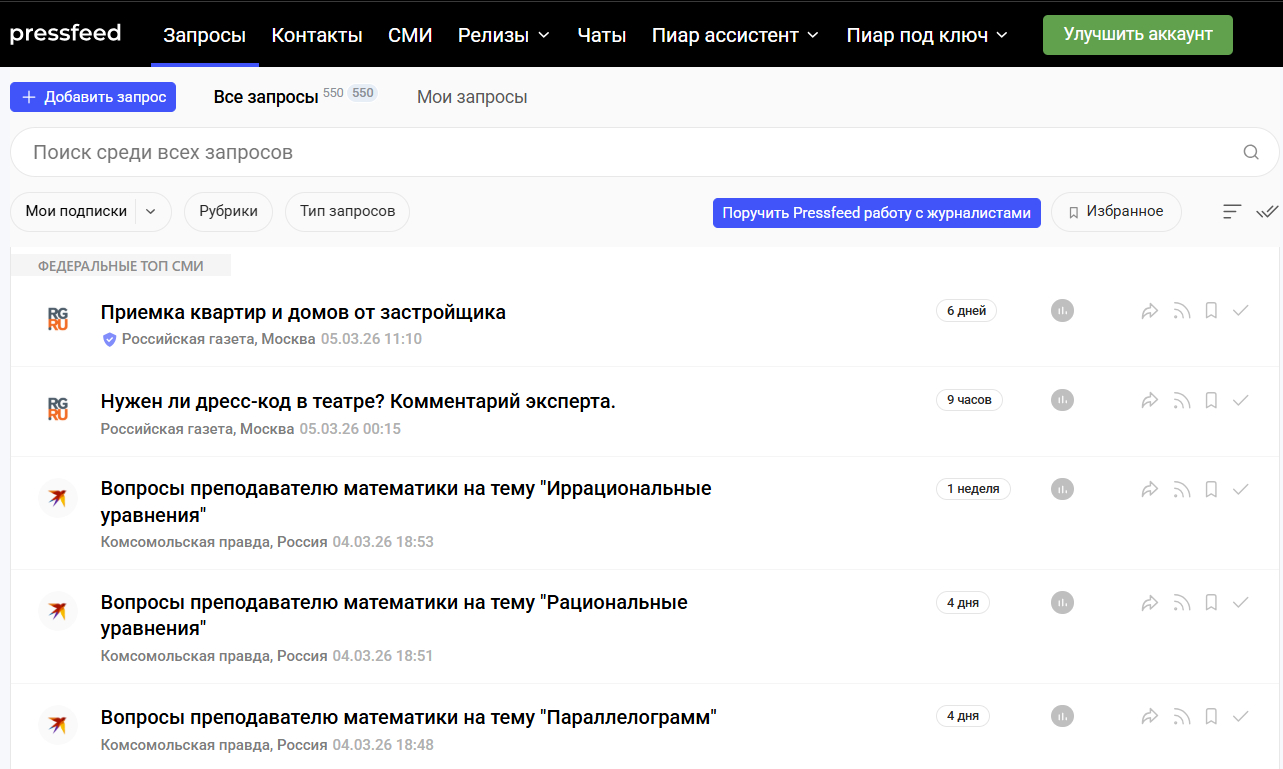Expand the "Мои подписки" dropdown arrow
This screenshot has width=1283, height=769.
(151, 212)
